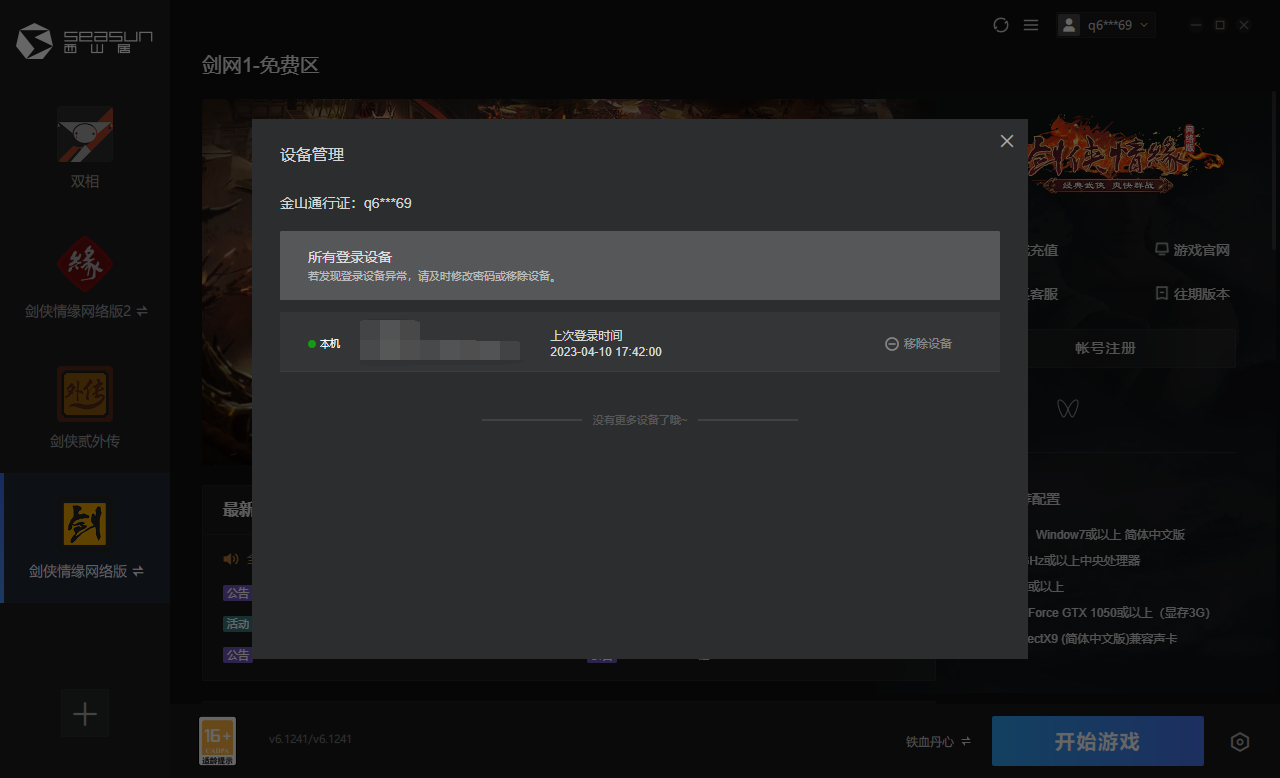Add a new game with plus button
This screenshot has width=1280, height=778.
[85, 714]
